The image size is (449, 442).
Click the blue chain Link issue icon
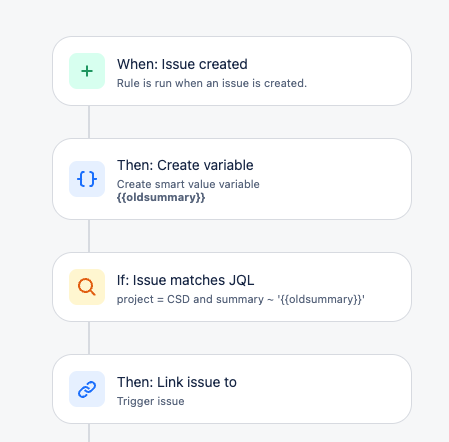(x=87, y=389)
